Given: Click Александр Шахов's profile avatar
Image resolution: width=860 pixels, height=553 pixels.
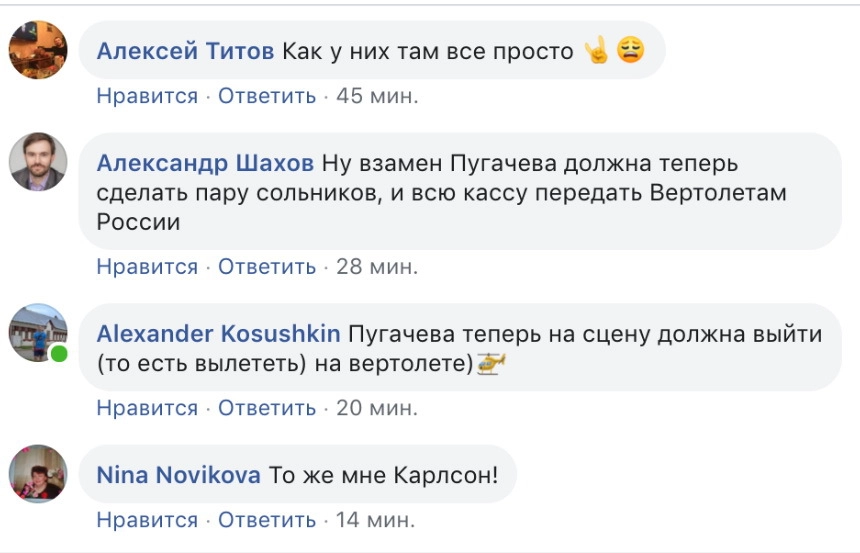Looking at the screenshot, I should tap(38, 161).
